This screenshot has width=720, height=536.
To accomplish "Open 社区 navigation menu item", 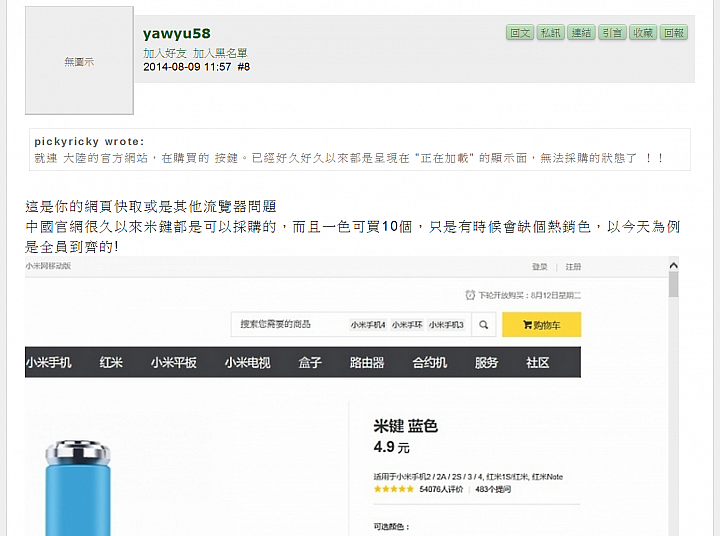I will point(538,362).
